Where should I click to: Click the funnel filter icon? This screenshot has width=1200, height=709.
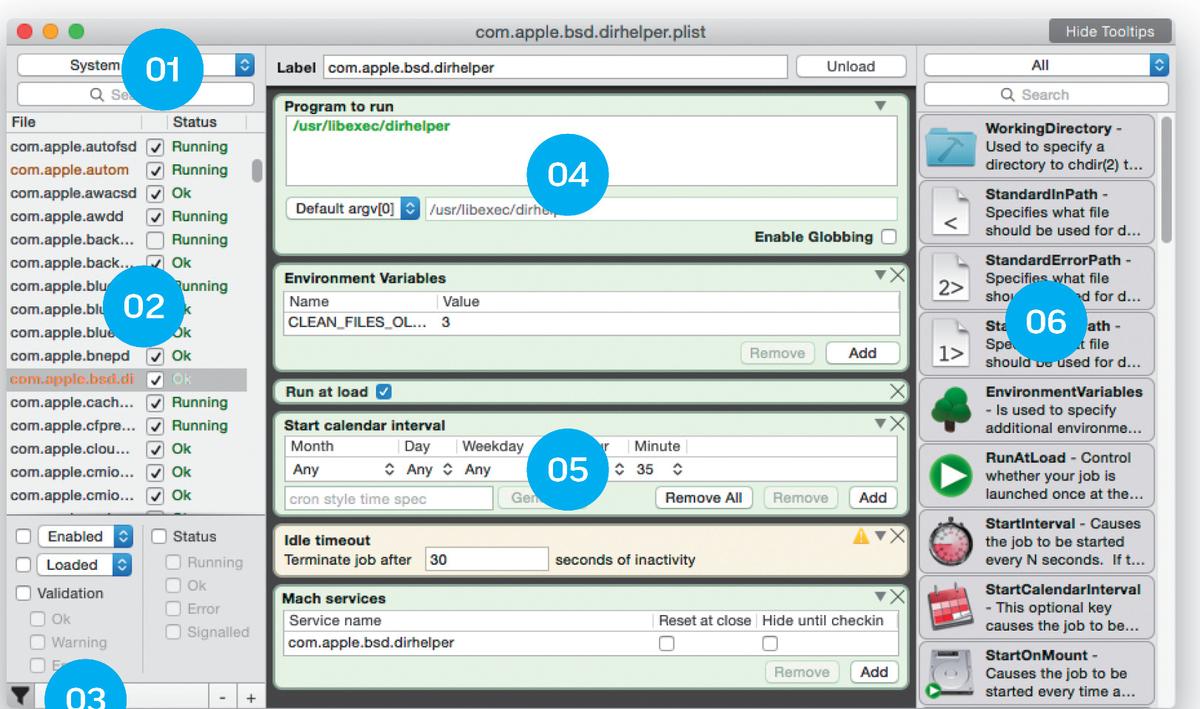point(19,695)
